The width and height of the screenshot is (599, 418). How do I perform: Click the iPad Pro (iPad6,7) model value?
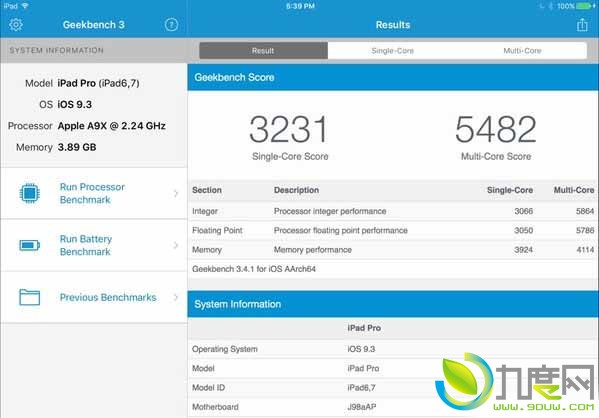tap(98, 83)
